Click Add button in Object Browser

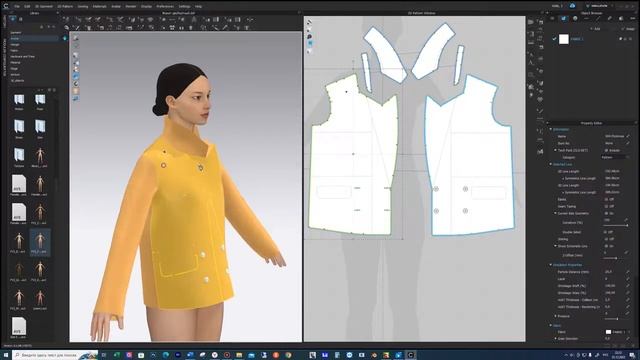pos(595,29)
